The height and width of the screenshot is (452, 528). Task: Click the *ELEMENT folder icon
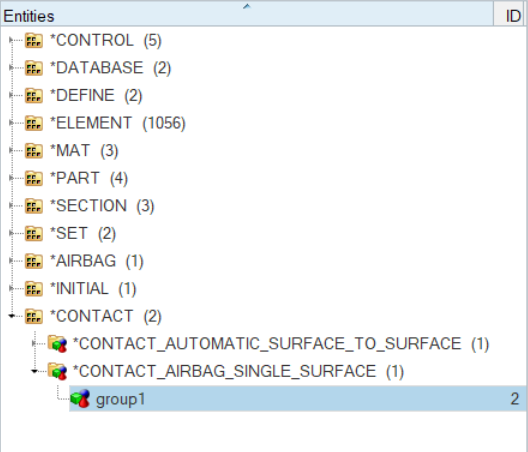coord(34,123)
